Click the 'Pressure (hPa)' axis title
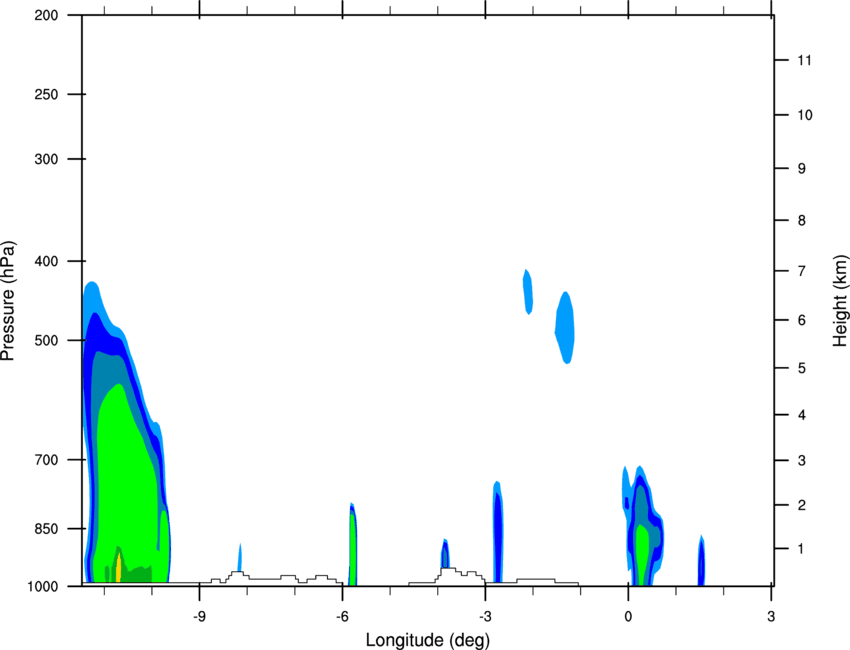 [x=8, y=301]
